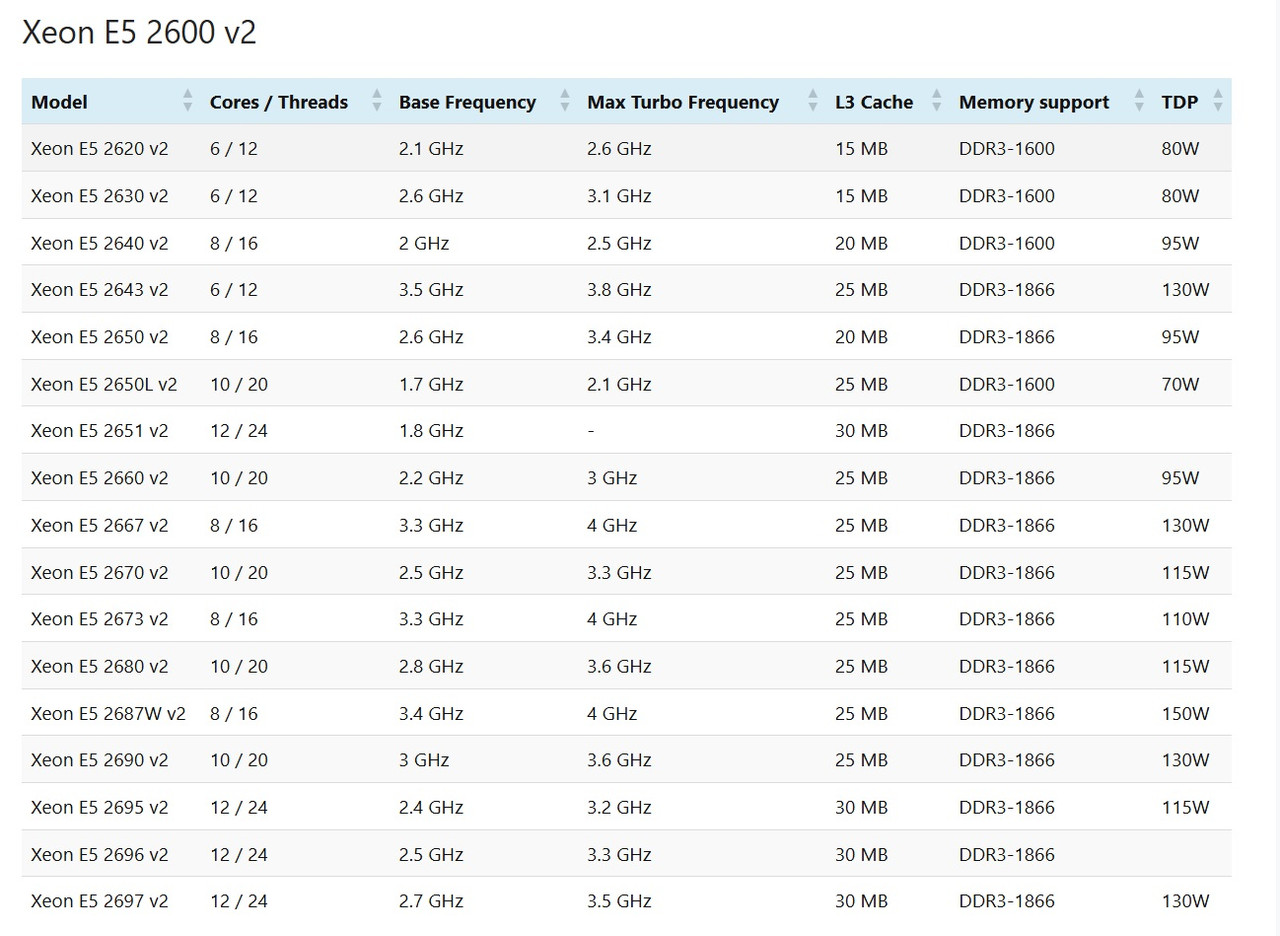The height and width of the screenshot is (936, 1280).
Task: Click the 2.8 GHz base frequency cell
Action: (431, 666)
